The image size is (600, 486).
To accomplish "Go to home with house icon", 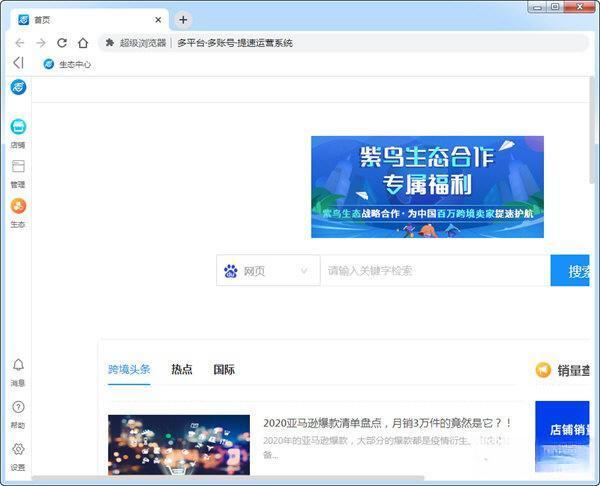I will click(83, 43).
